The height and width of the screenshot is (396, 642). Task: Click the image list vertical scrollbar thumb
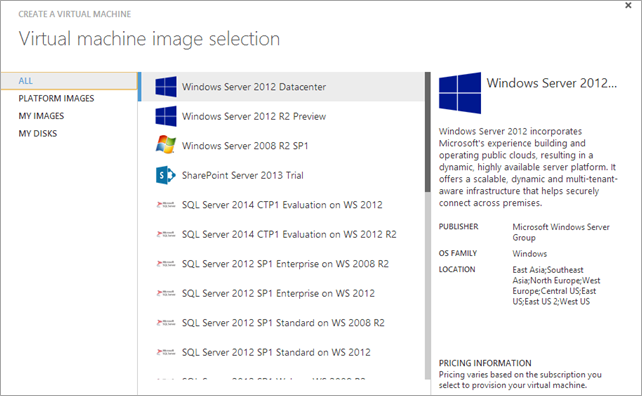[427, 132]
